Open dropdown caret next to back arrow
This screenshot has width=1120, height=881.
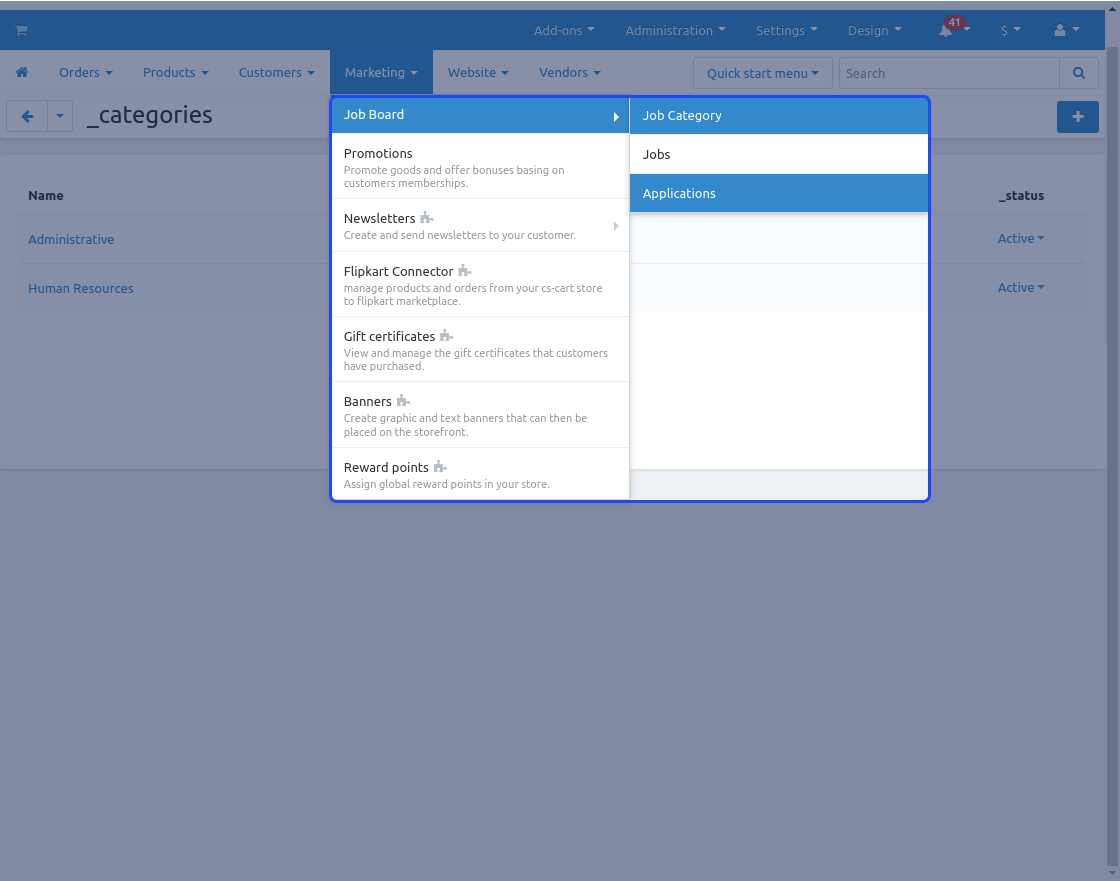coord(60,116)
